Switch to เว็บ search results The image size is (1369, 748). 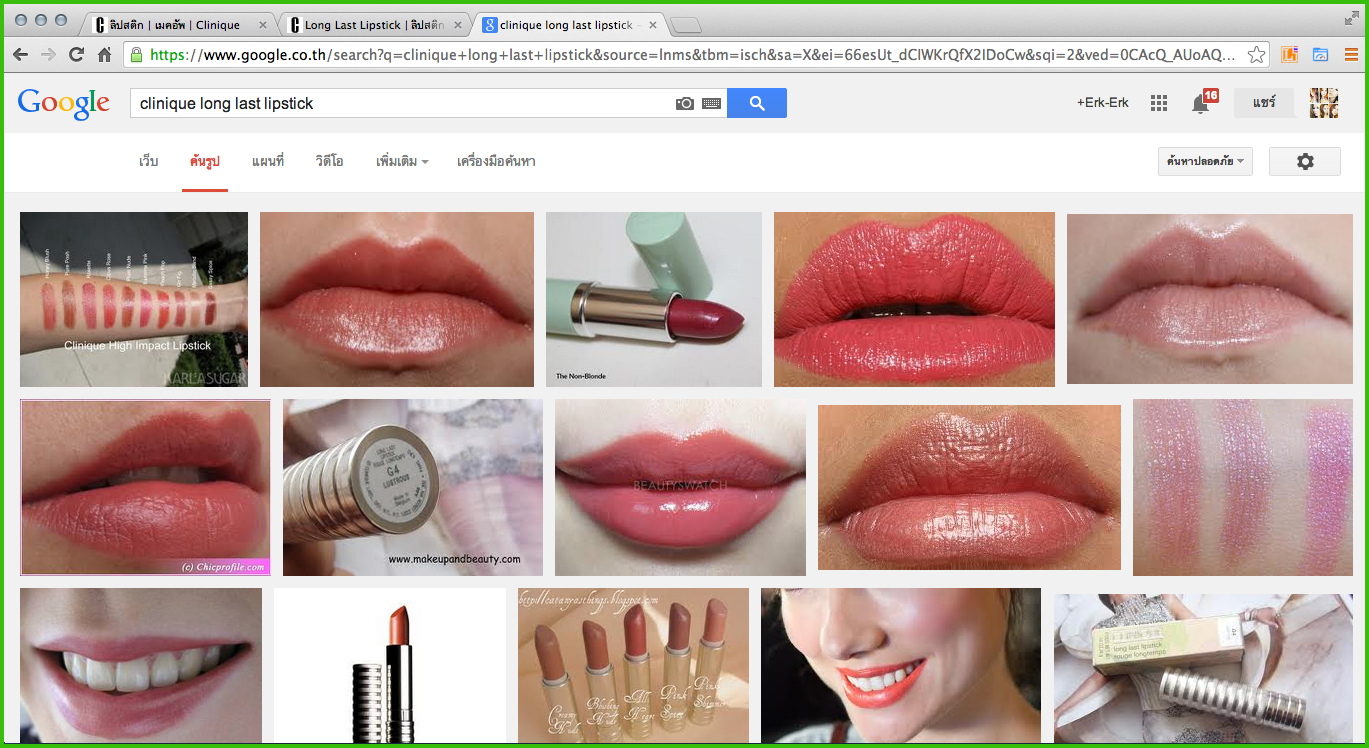[x=149, y=161]
